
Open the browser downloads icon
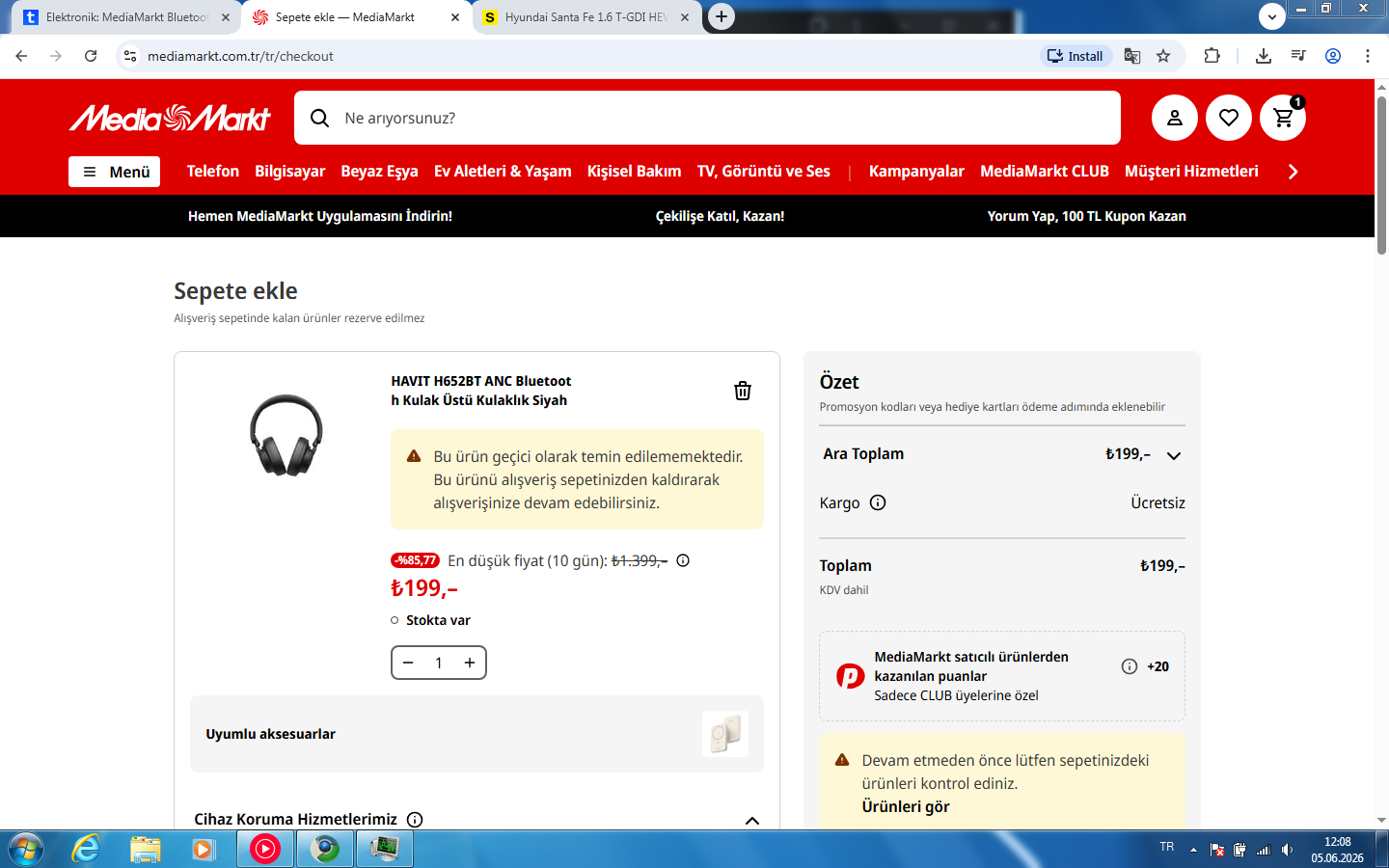click(x=1264, y=56)
